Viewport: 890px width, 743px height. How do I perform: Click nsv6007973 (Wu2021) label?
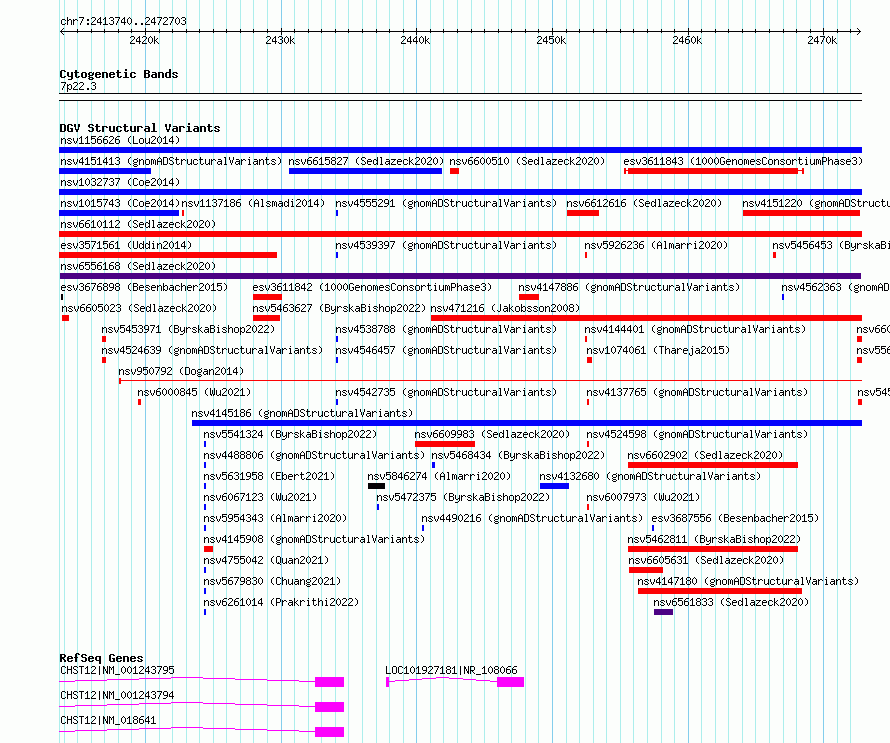pyautogui.click(x=643, y=497)
